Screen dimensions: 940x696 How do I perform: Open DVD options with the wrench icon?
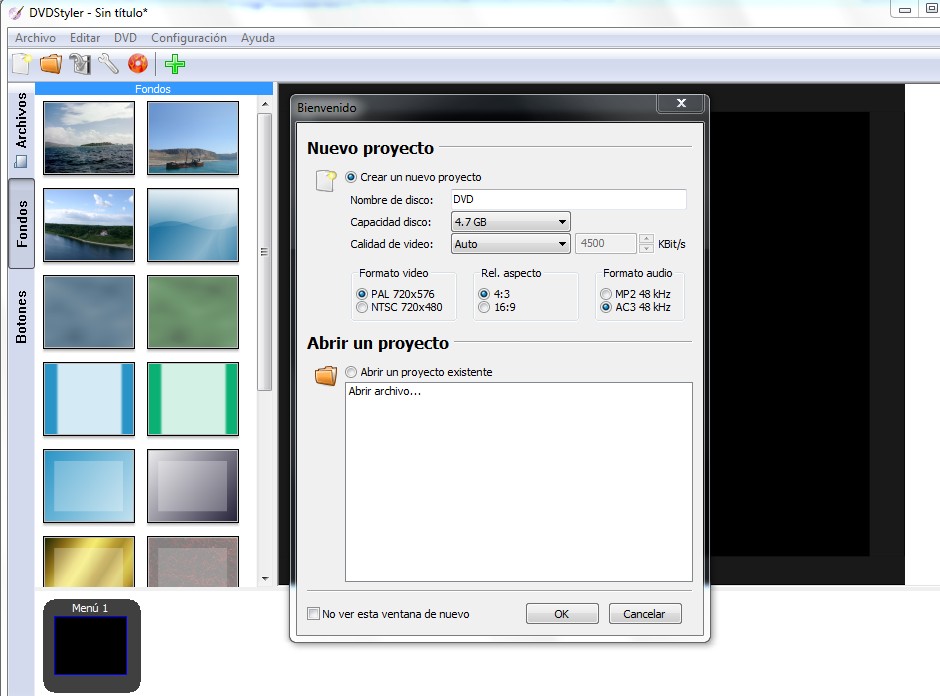(109, 64)
